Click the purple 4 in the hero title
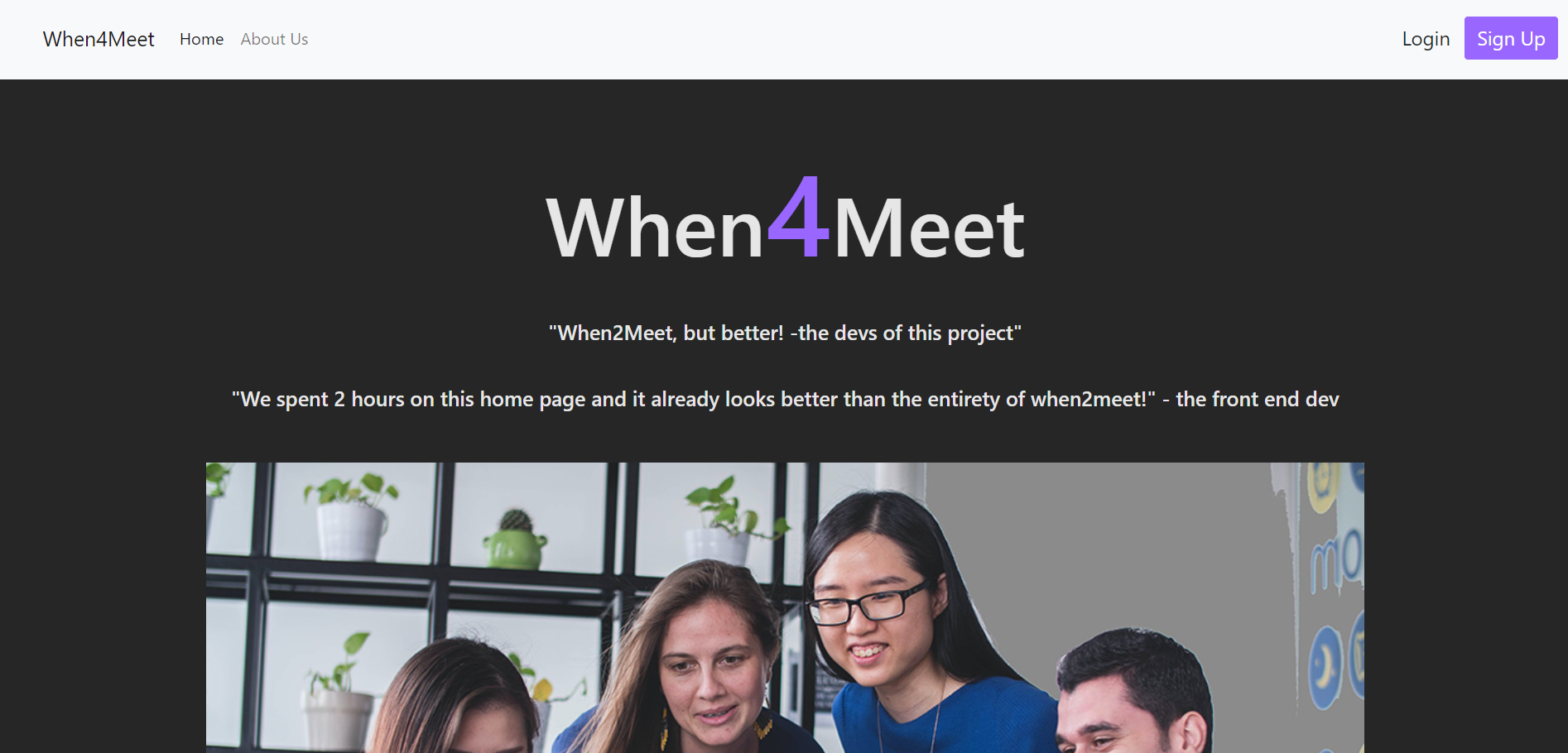The image size is (1568, 753). [798, 217]
